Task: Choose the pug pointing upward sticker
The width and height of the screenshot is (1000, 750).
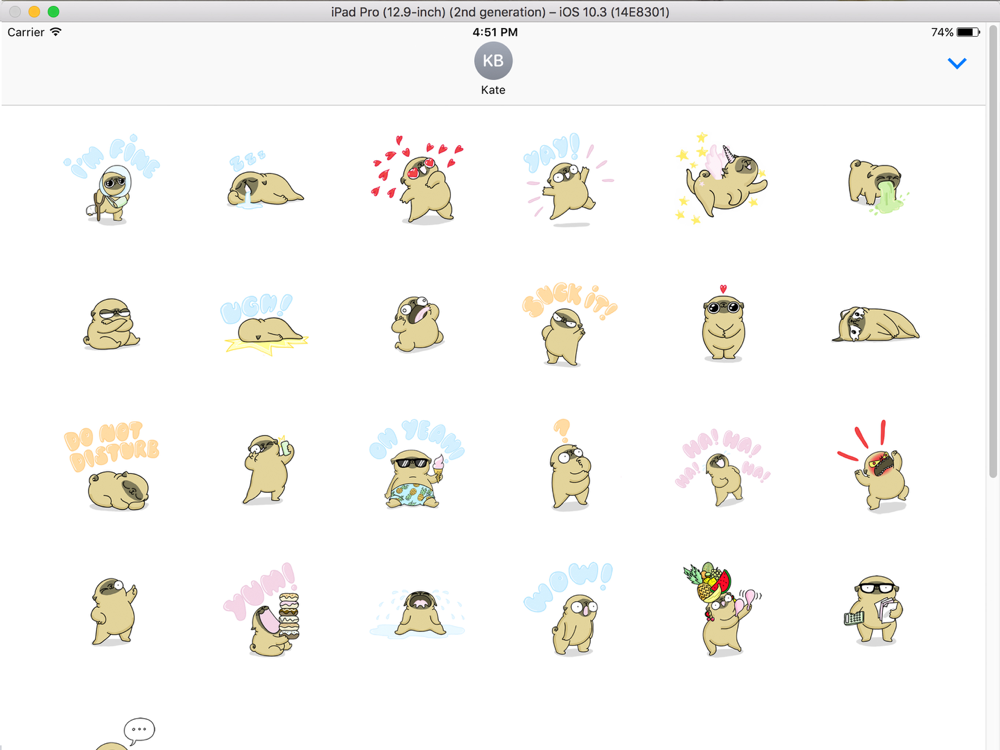Action: (114, 612)
